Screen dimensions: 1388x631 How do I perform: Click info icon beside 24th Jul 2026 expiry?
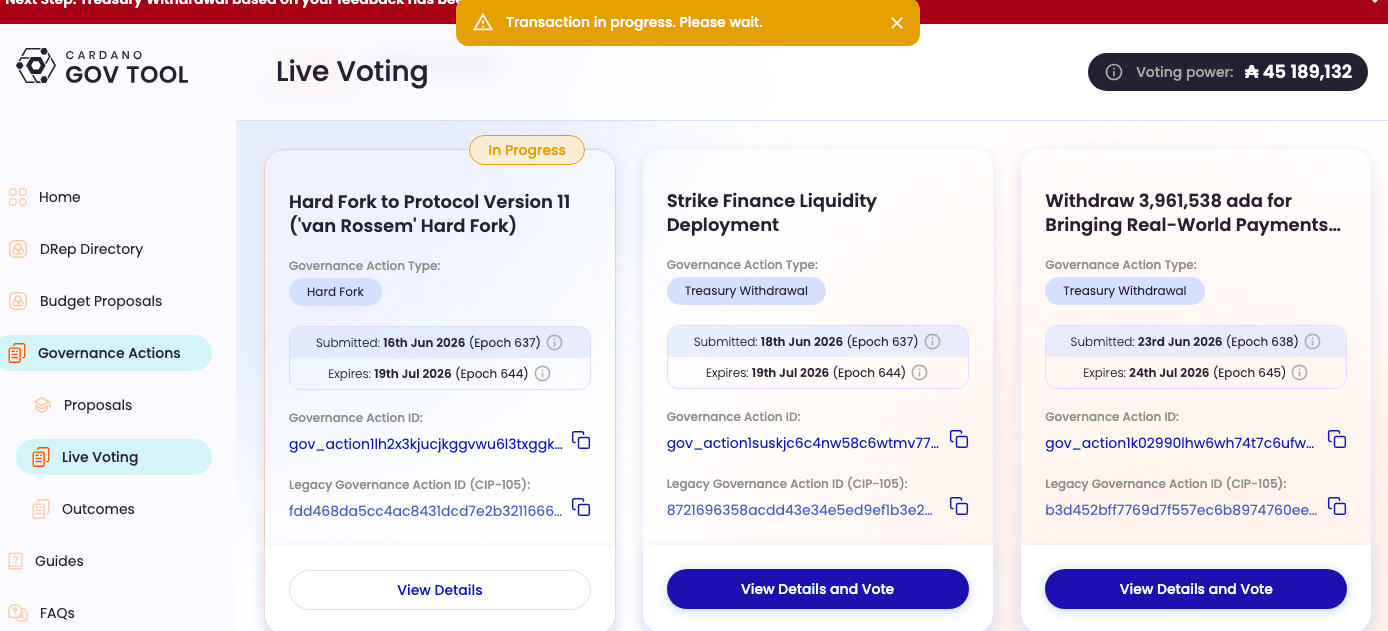point(1300,373)
